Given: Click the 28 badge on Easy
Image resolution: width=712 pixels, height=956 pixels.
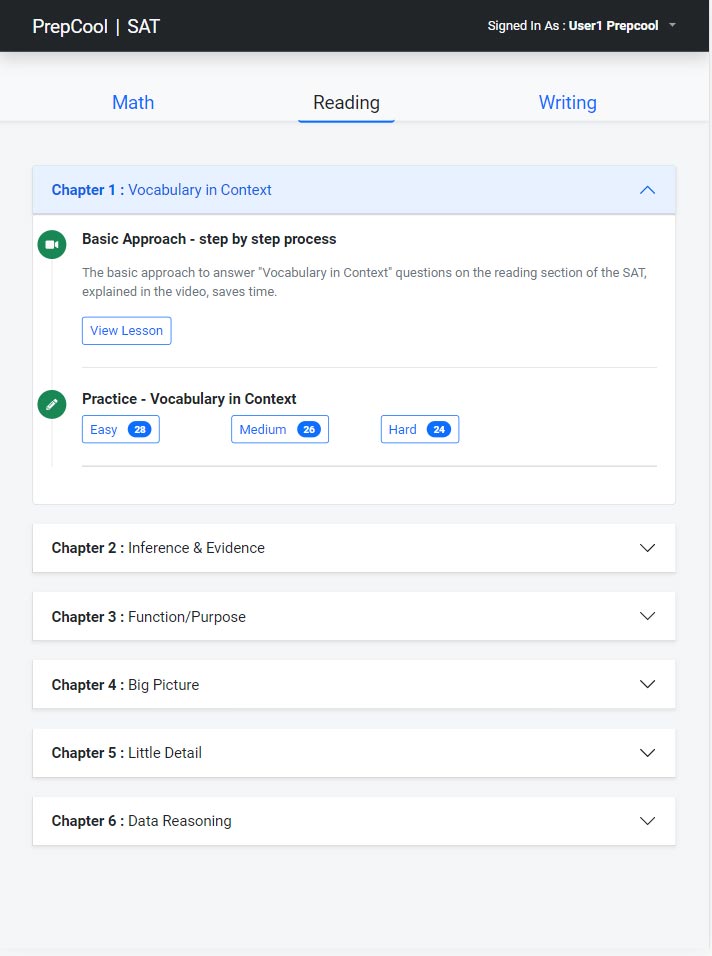Looking at the screenshot, I should pyautogui.click(x=140, y=429).
